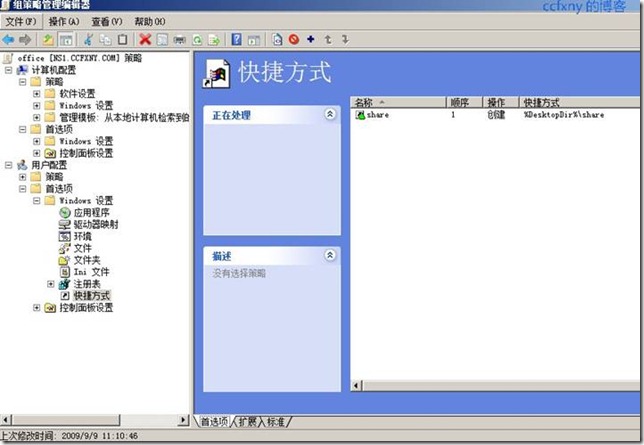Click the document settings icon before red circle
644x445 pixels.
(277, 40)
